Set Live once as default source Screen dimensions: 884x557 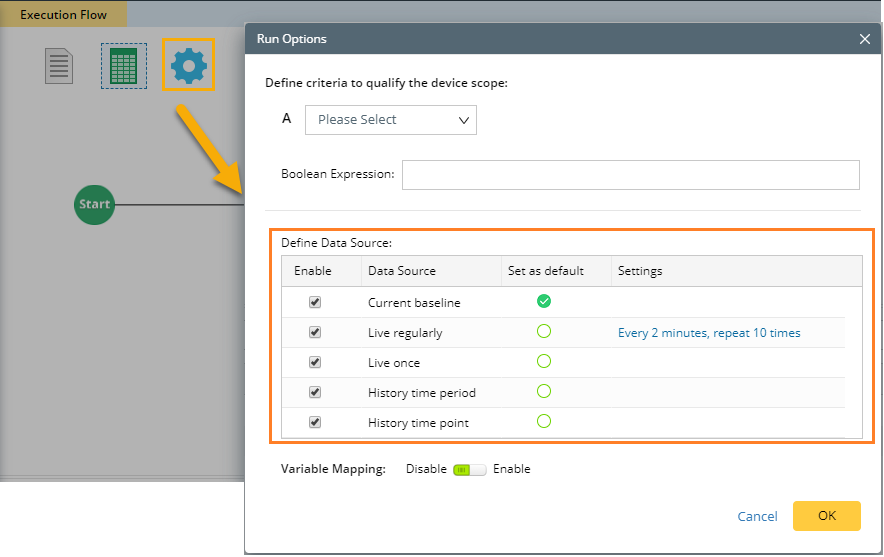[x=544, y=361]
